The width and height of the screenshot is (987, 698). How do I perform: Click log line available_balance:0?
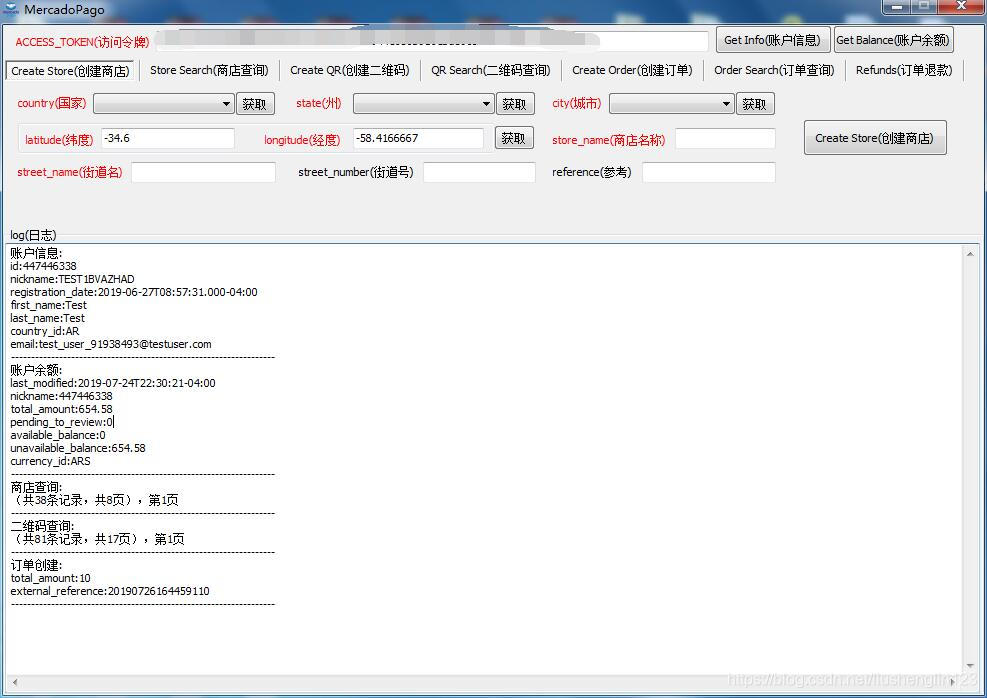(58, 435)
